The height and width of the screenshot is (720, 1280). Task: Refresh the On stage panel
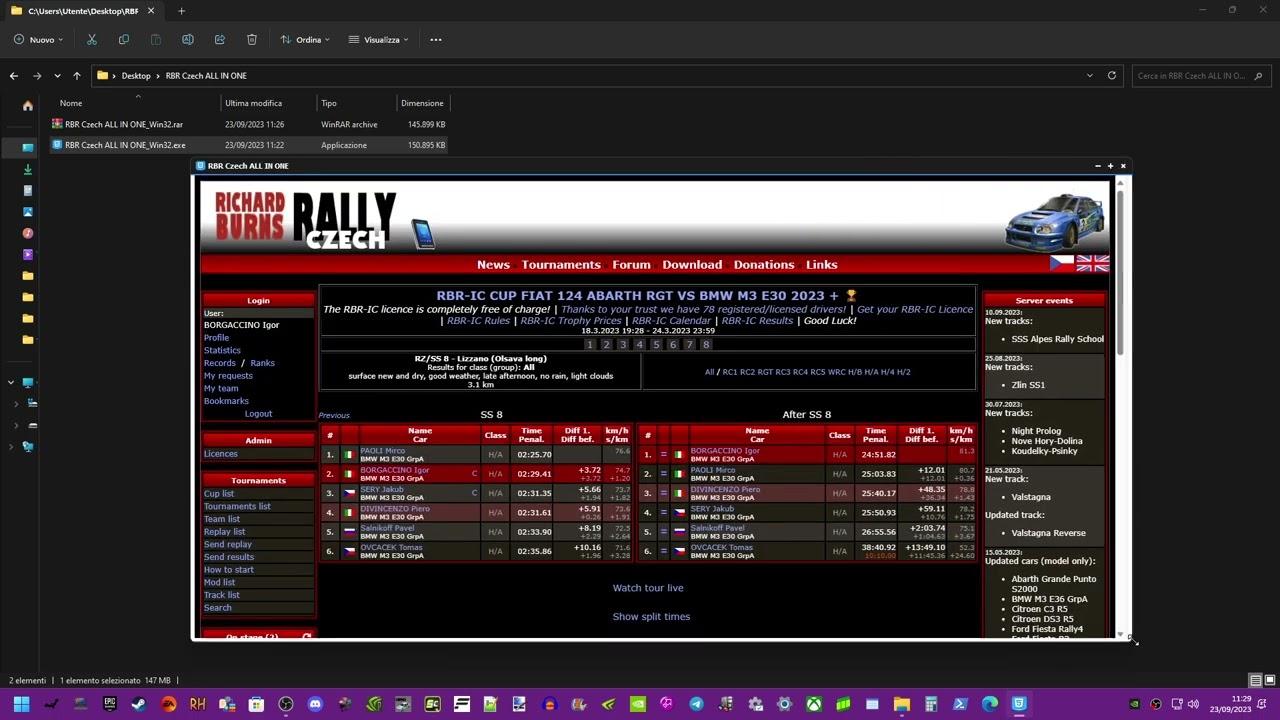click(306, 636)
